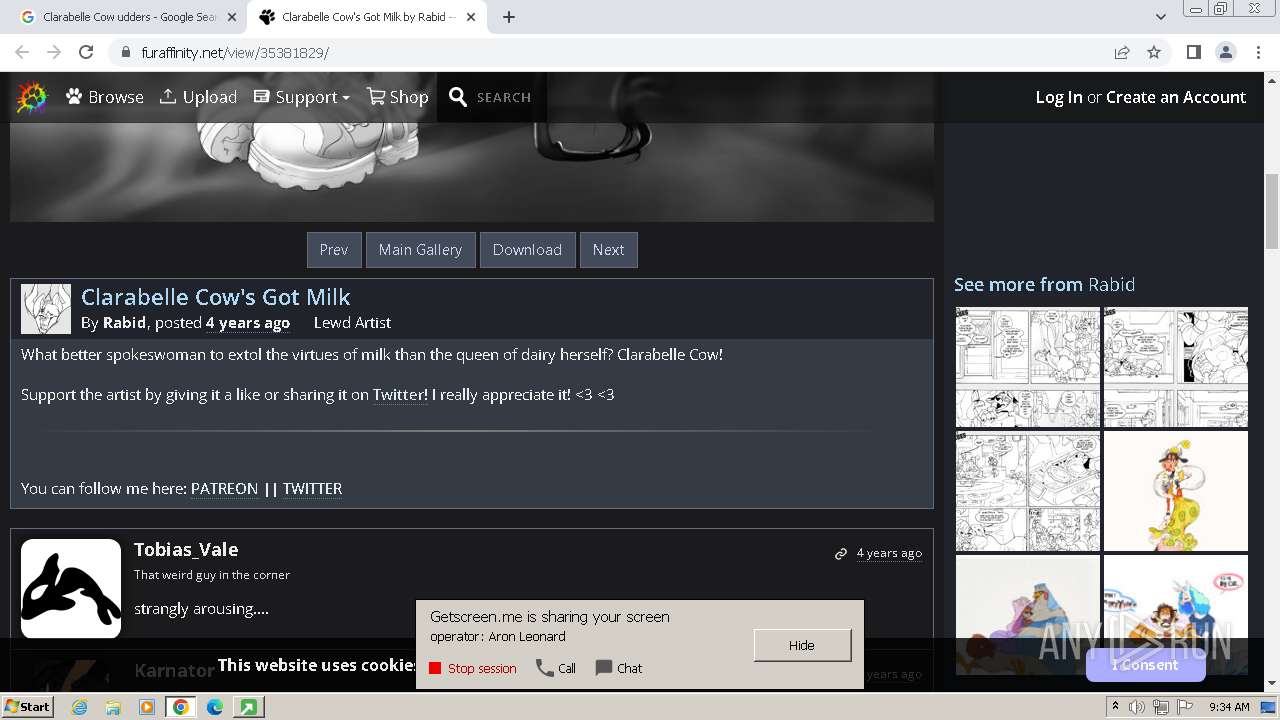The image size is (1280, 720).
Task: Click Create an Account link
Action: (1176, 97)
